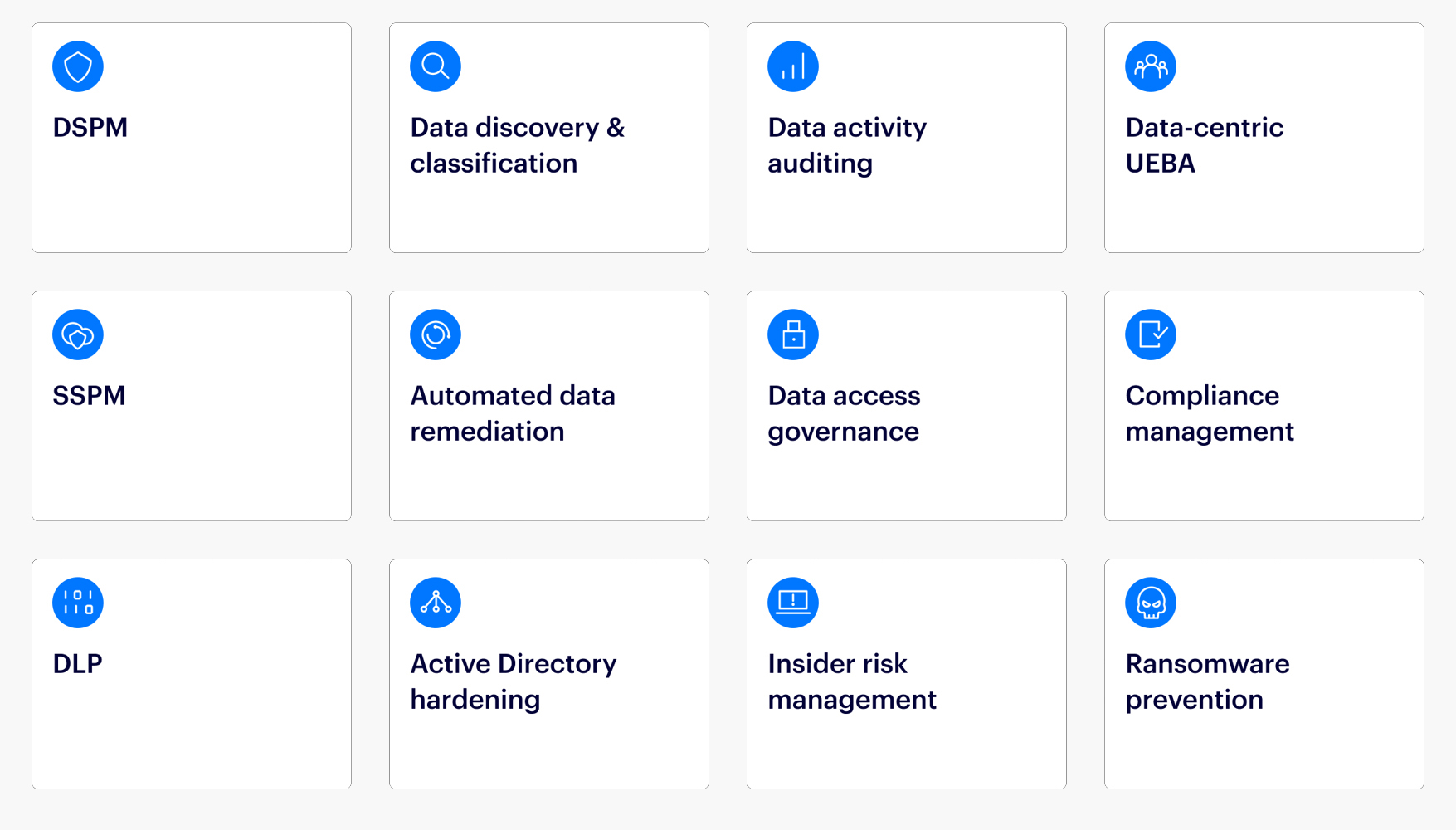Open the Active Directory hardening title
The image size is (1456, 830).
(x=513, y=681)
